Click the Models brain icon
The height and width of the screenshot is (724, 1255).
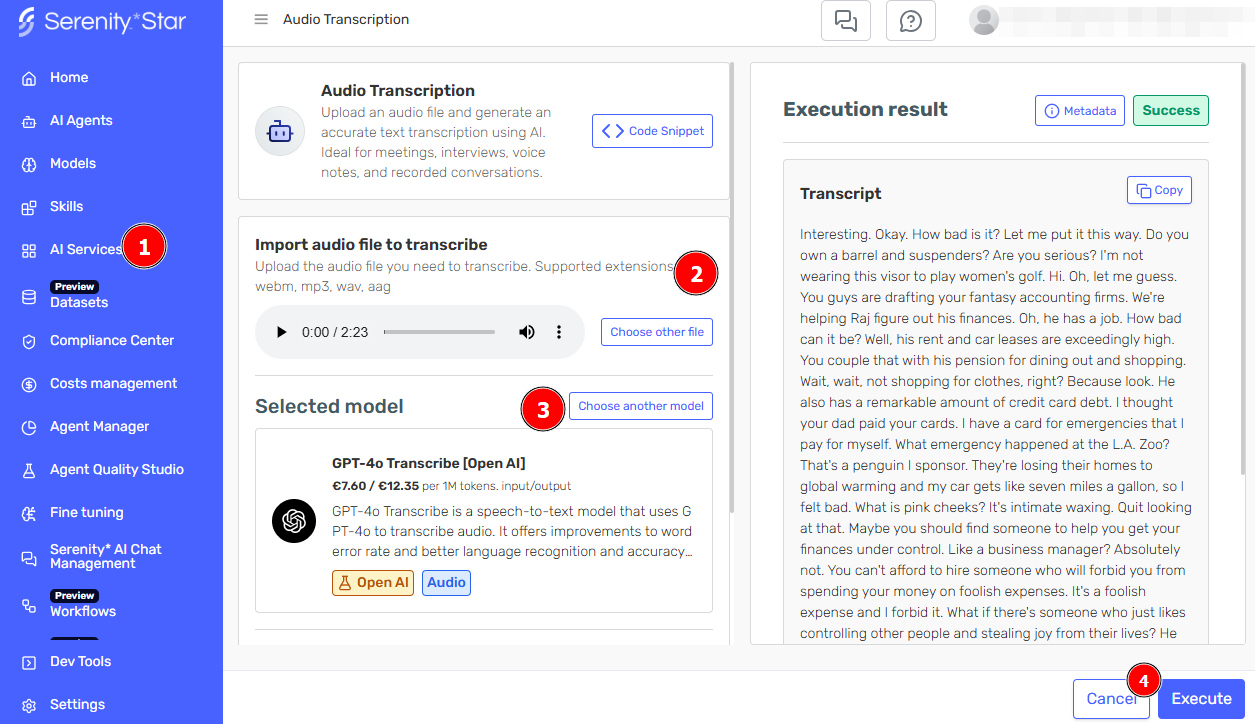tap(29, 164)
